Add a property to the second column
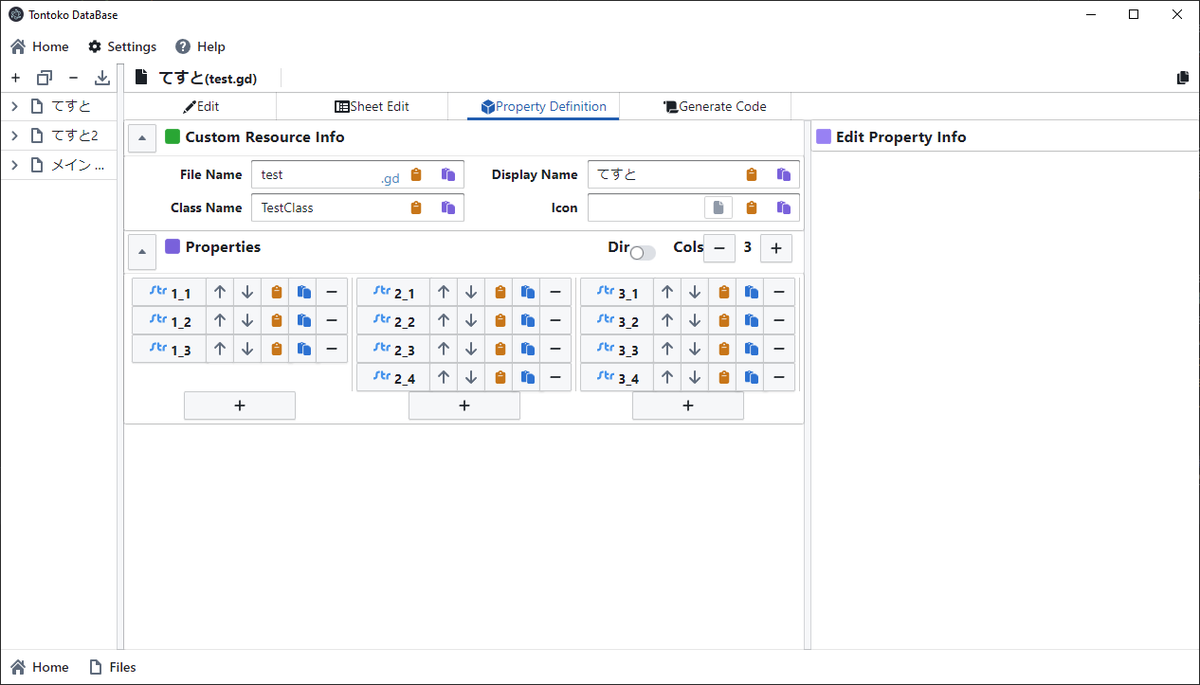 click(464, 405)
